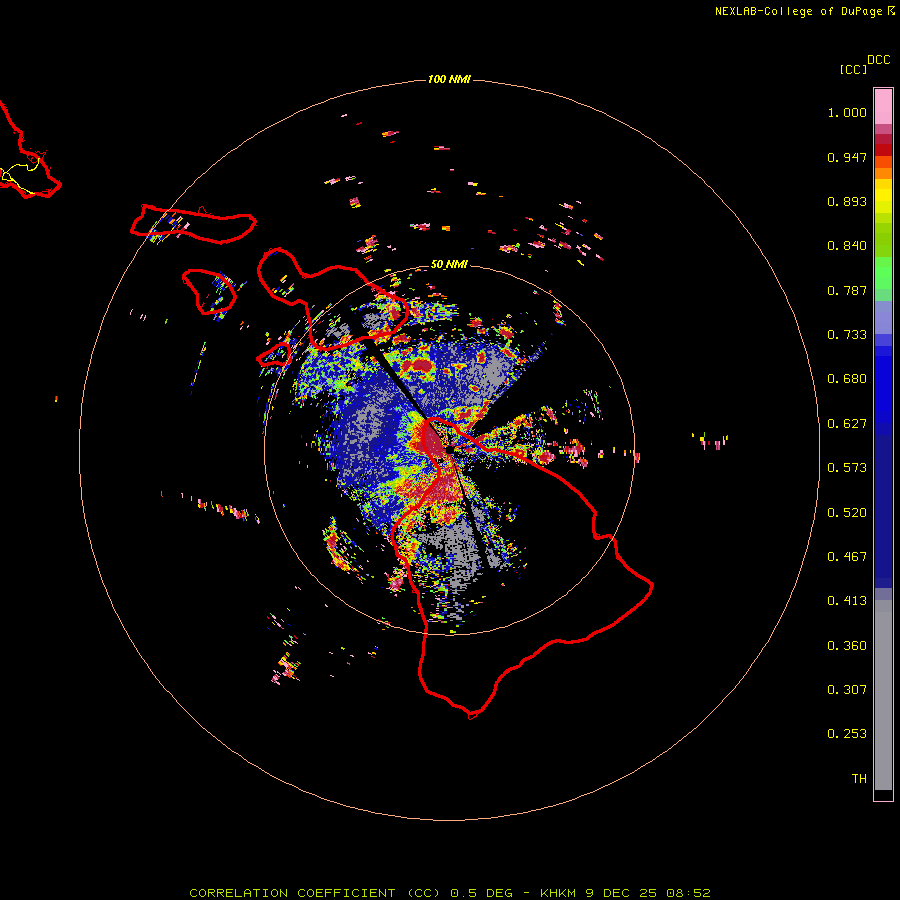This screenshot has height=900, width=900.
Task: Click the NEXLAB-College of DuPage credit text
Action: pos(805,11)
